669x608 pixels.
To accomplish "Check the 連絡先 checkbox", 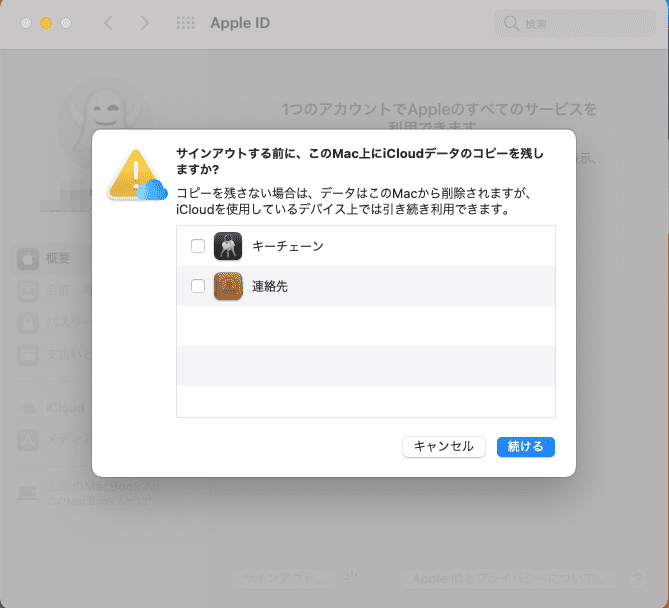I will pos(198,286).
